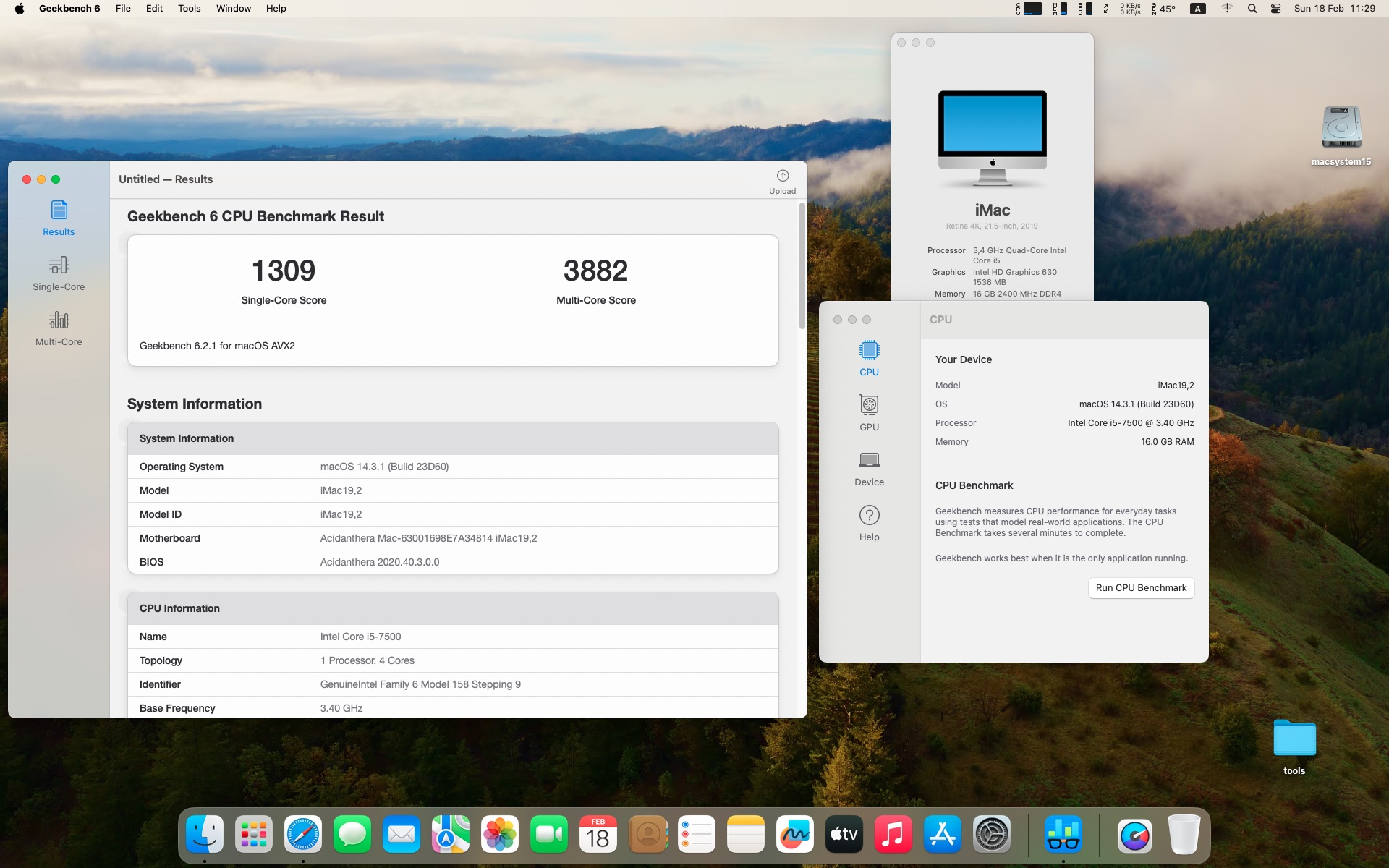Screen dimensions: 1389x868
Task: Click the Run CPU Benchmark button
Action: (1141, 588)
